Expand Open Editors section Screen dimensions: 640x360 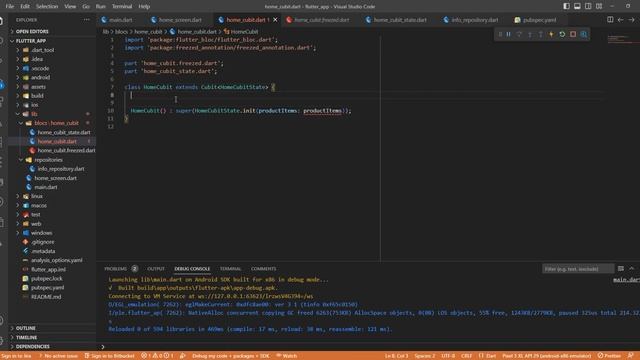click(x=52, y=31)
